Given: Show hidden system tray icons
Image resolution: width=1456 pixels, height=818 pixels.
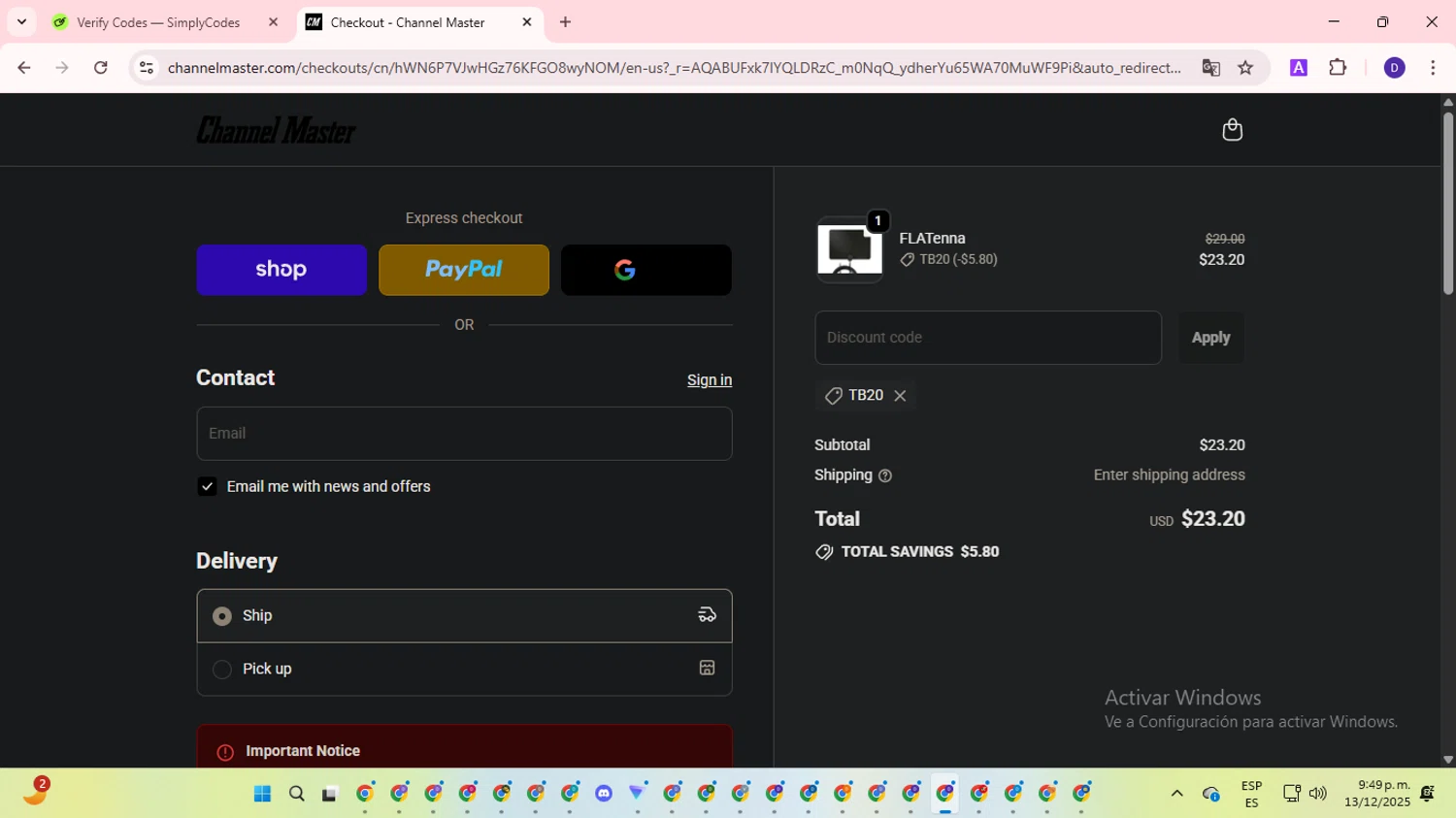Looking at the screenshot, I should tap(1176, 794).
